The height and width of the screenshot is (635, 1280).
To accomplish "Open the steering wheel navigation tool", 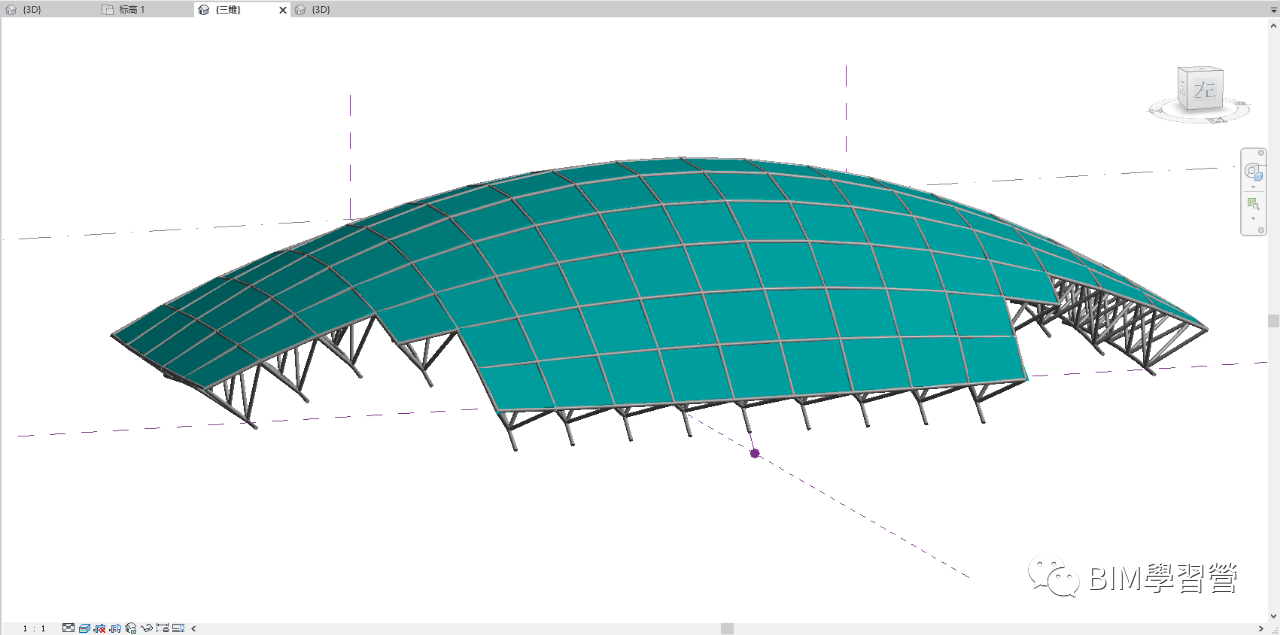I will pos(1253,172).
